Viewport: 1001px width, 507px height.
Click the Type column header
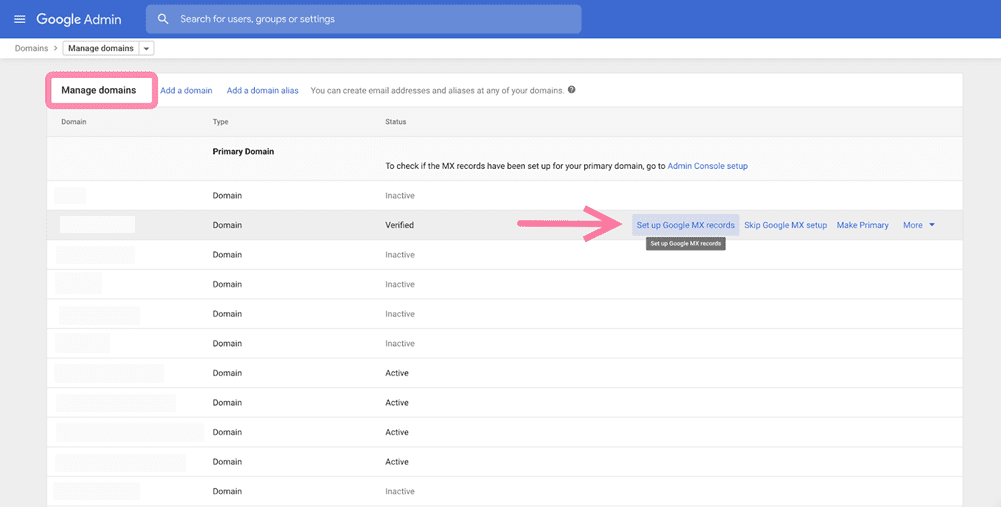[x=221, y=122]
